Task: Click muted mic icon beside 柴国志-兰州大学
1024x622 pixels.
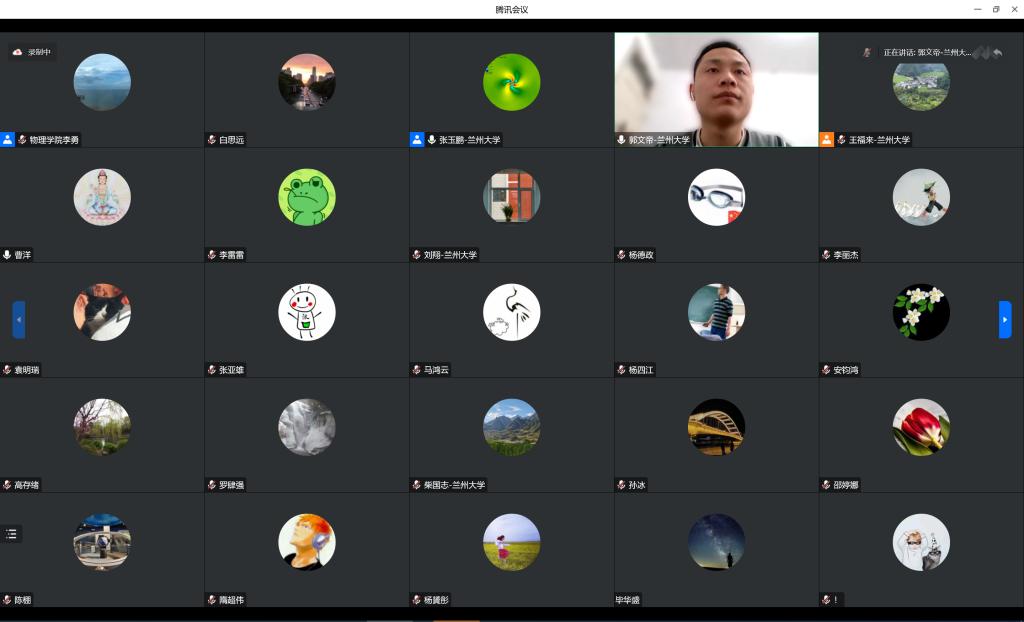Action: click(x=417, y=485)
